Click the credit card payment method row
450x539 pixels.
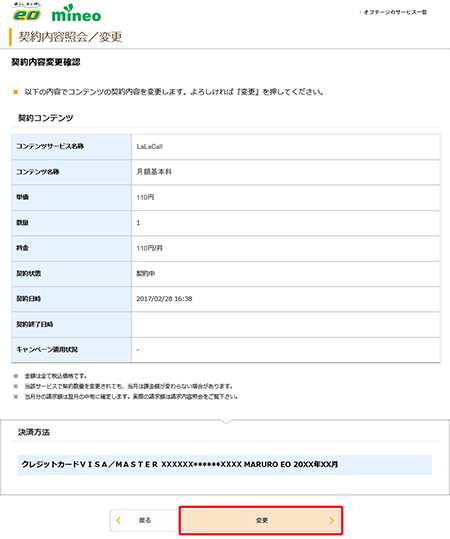[225, 465]
